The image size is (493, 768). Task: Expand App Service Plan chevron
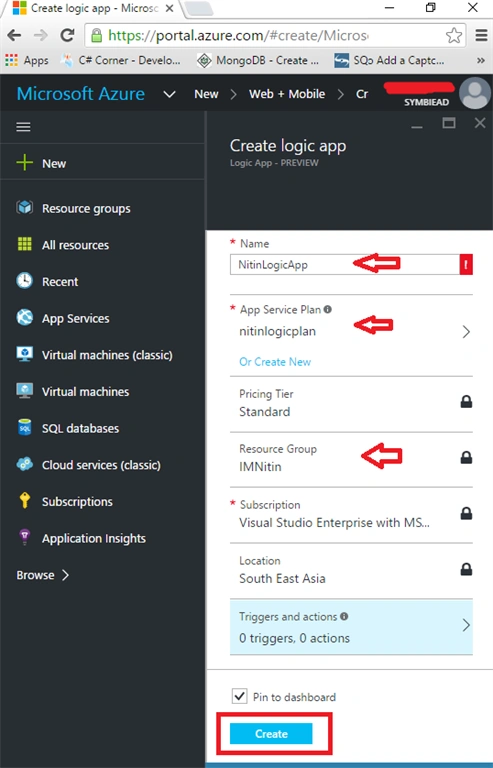point(466,332)
